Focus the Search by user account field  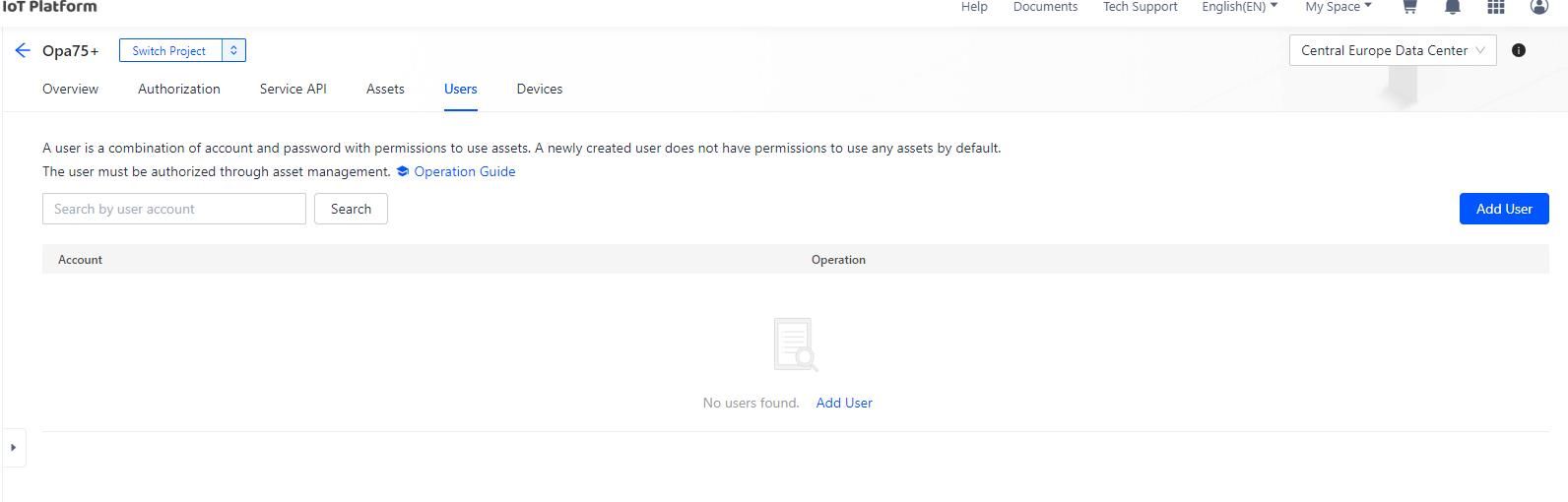(x=174, y=209)
